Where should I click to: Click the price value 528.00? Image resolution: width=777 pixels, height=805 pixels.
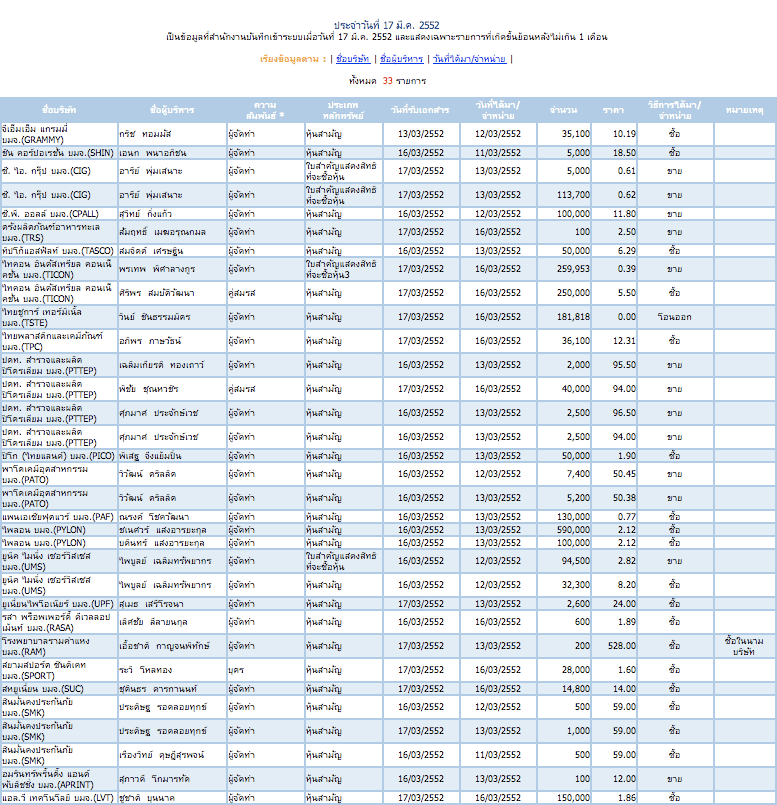(x=622, y=646)
